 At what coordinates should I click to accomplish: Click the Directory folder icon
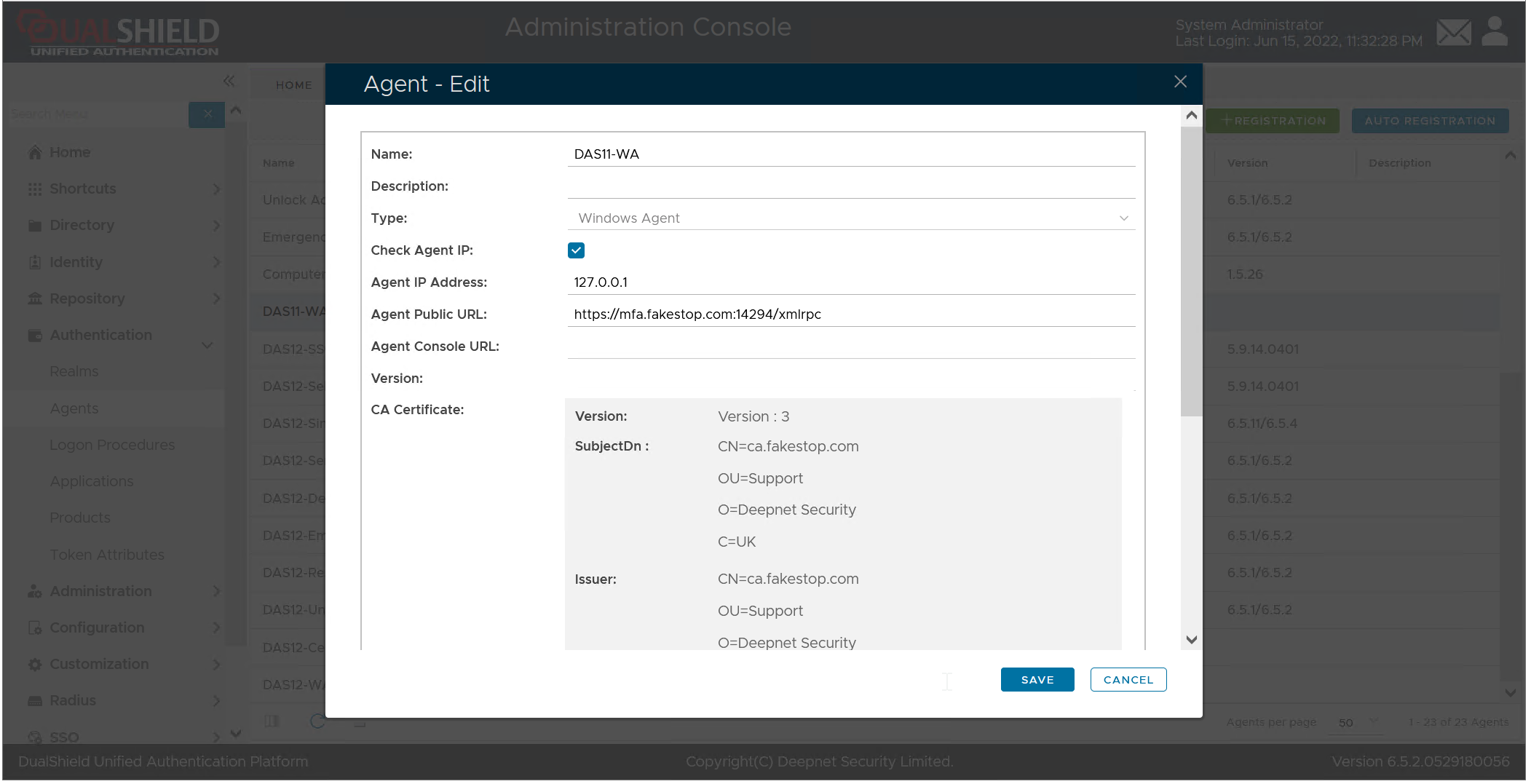point(35,226)
